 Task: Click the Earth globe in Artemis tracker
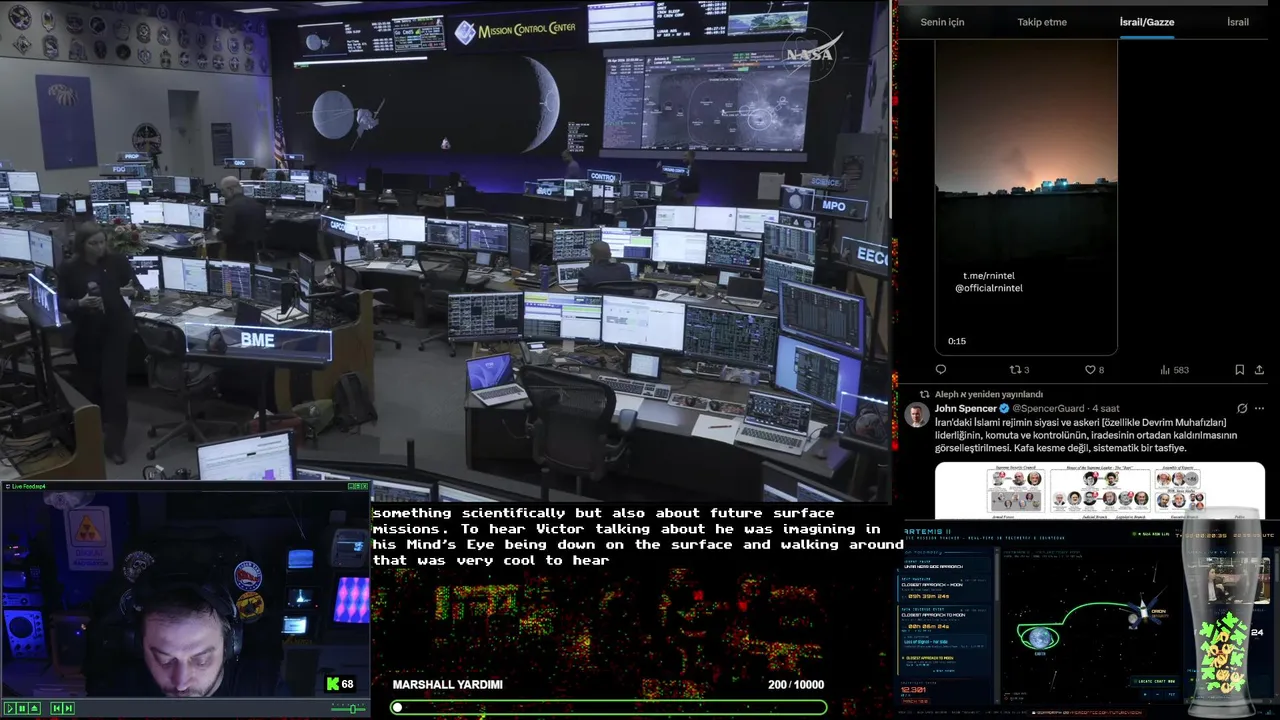tap(1040, 638)
